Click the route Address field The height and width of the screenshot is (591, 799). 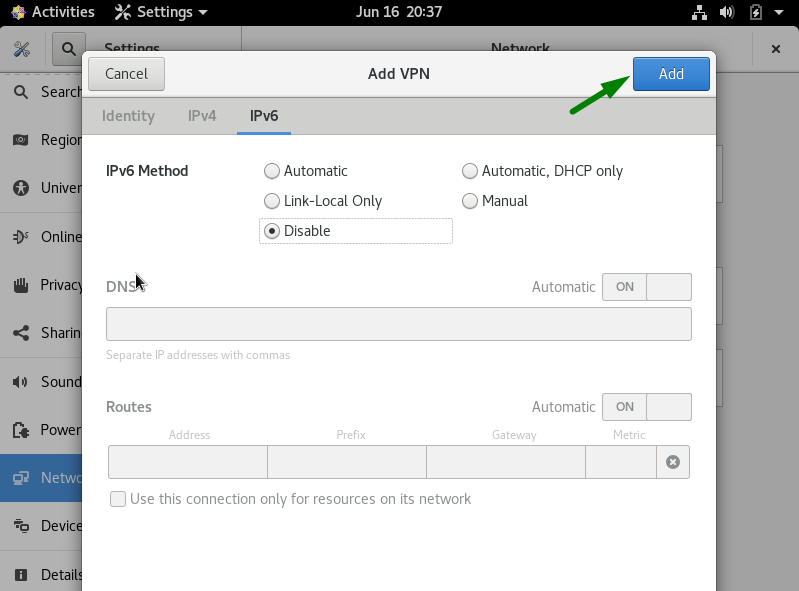tap(188, 462)
